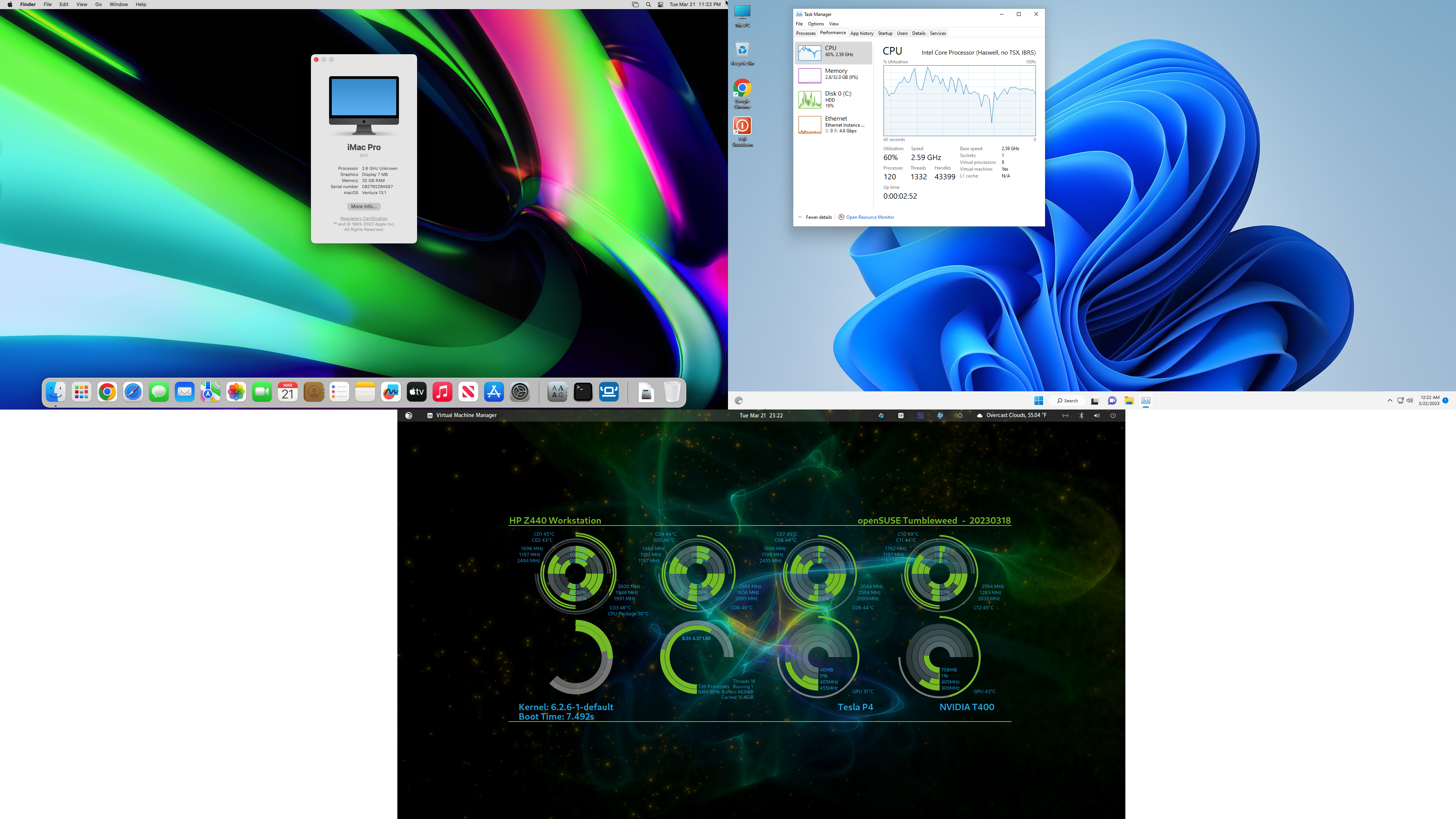
Task: Open macOS Control Center icon
Action: [661, 5]
